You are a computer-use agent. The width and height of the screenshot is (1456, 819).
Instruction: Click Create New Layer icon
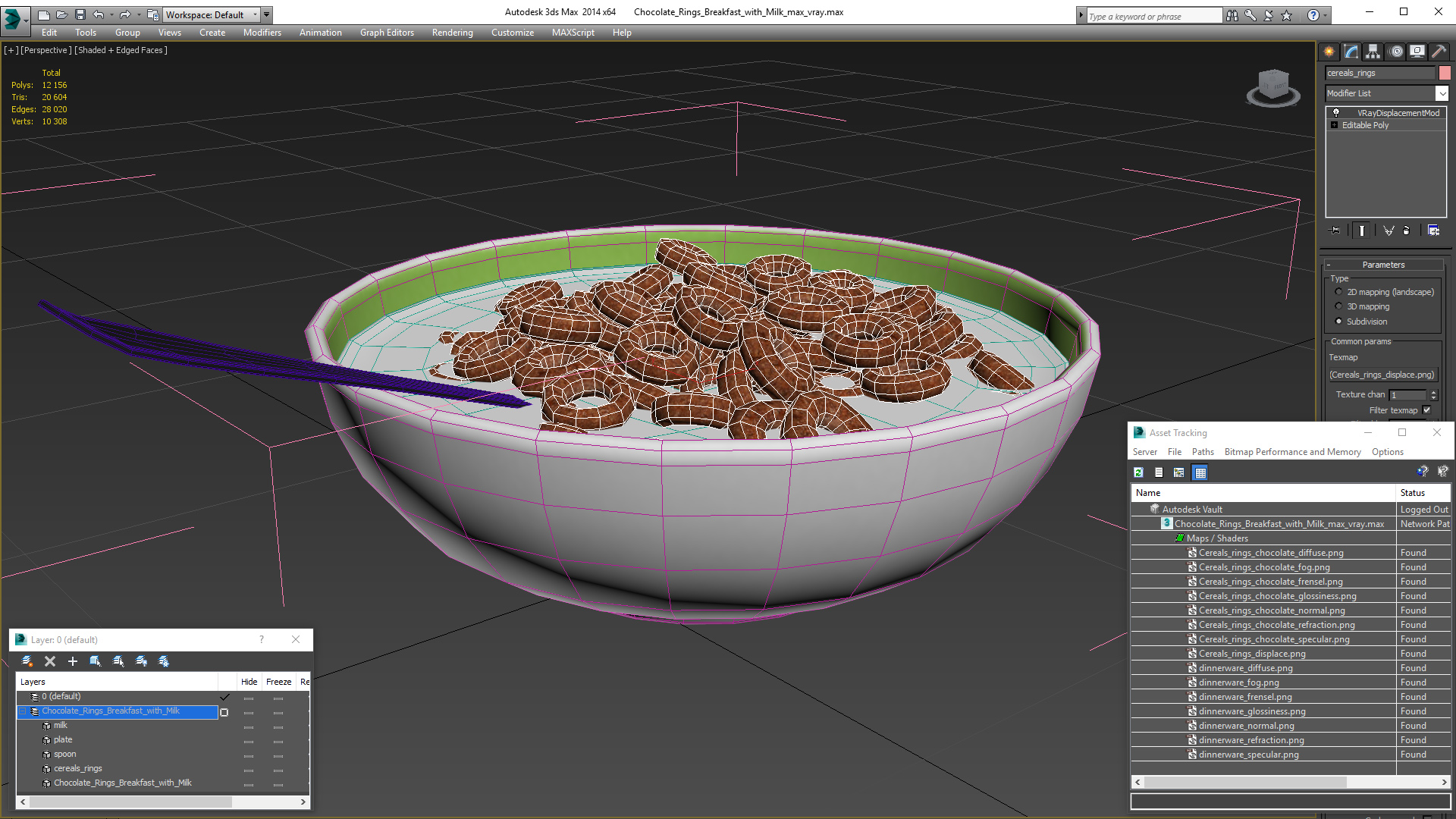(x=27, y=661)
